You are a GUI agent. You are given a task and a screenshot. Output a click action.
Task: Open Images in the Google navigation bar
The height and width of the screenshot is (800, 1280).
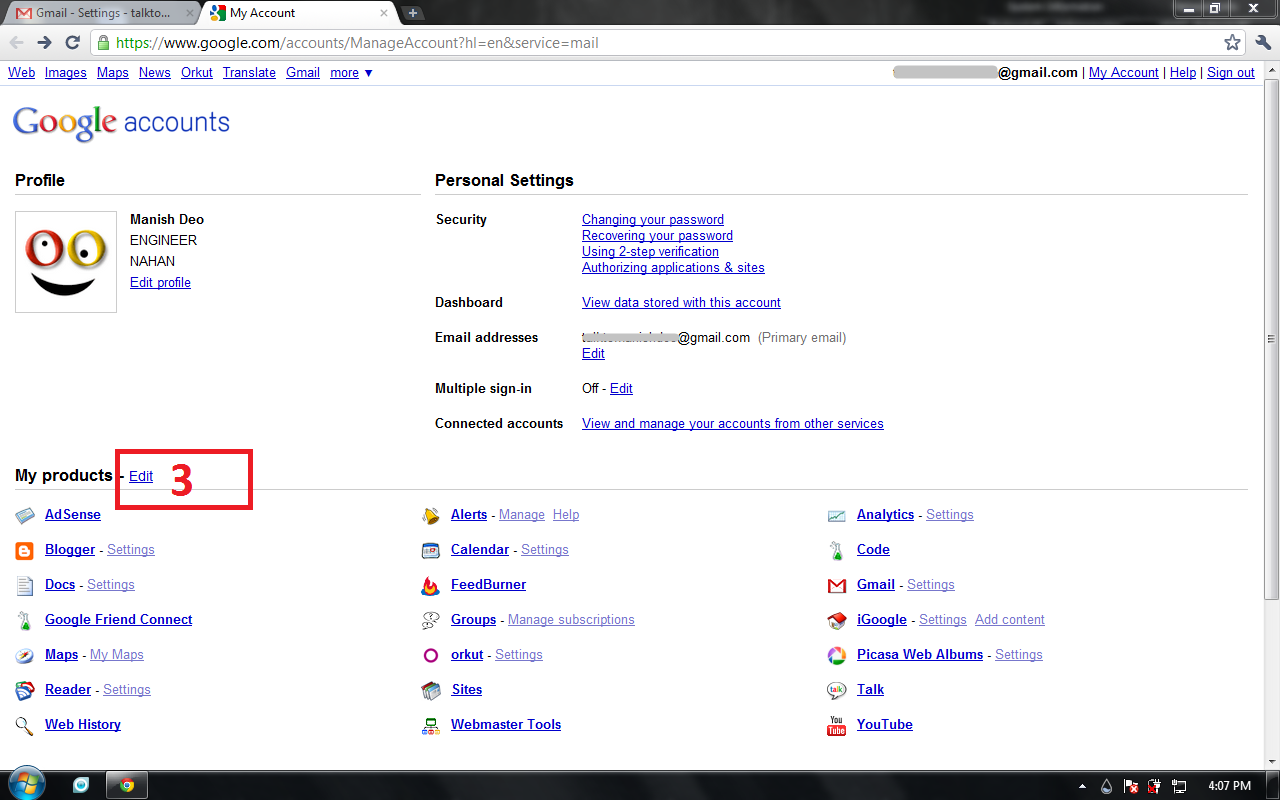tap(66, 73)
